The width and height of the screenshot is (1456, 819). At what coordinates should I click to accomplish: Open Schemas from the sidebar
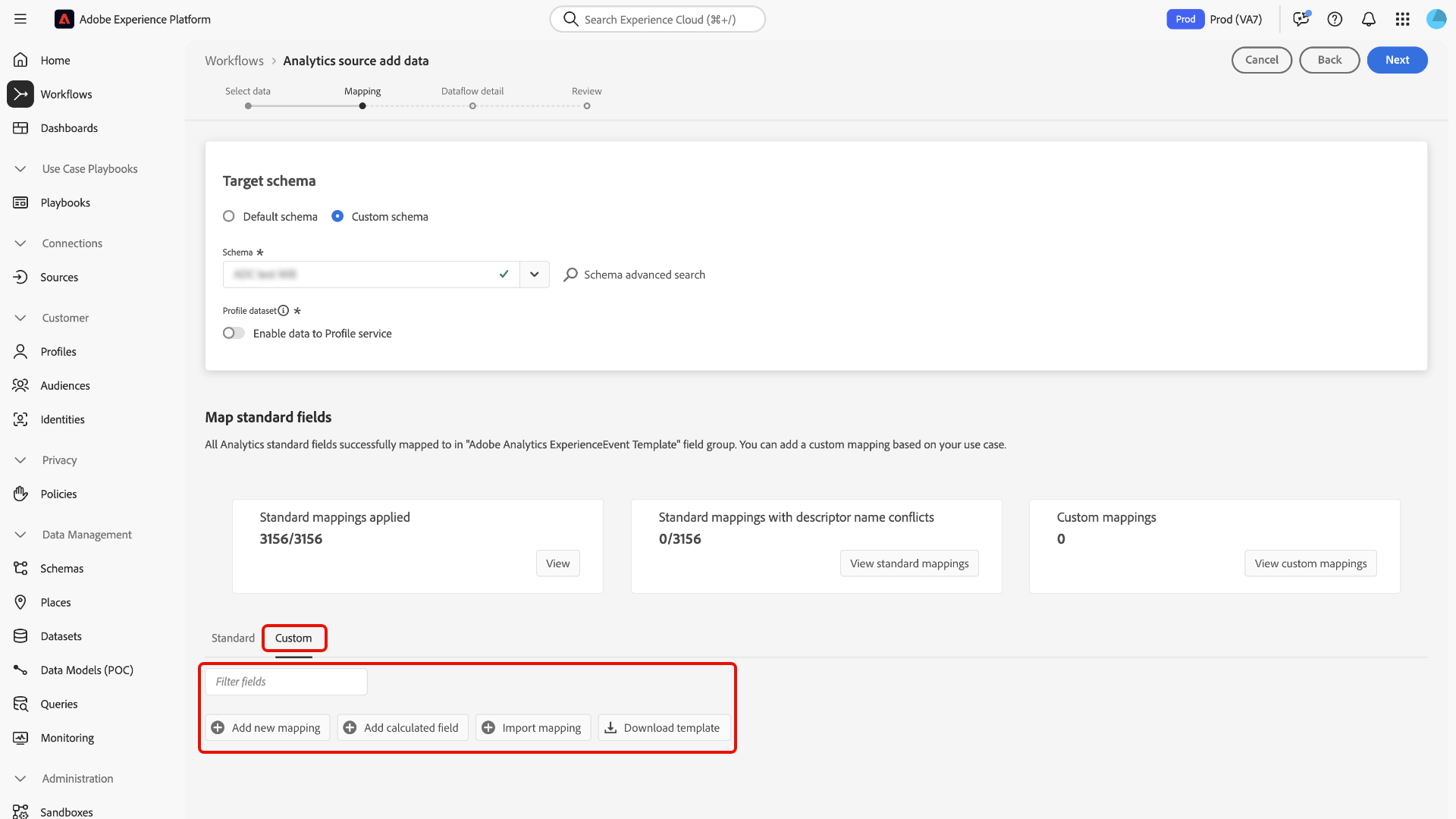tap(61, 569)
